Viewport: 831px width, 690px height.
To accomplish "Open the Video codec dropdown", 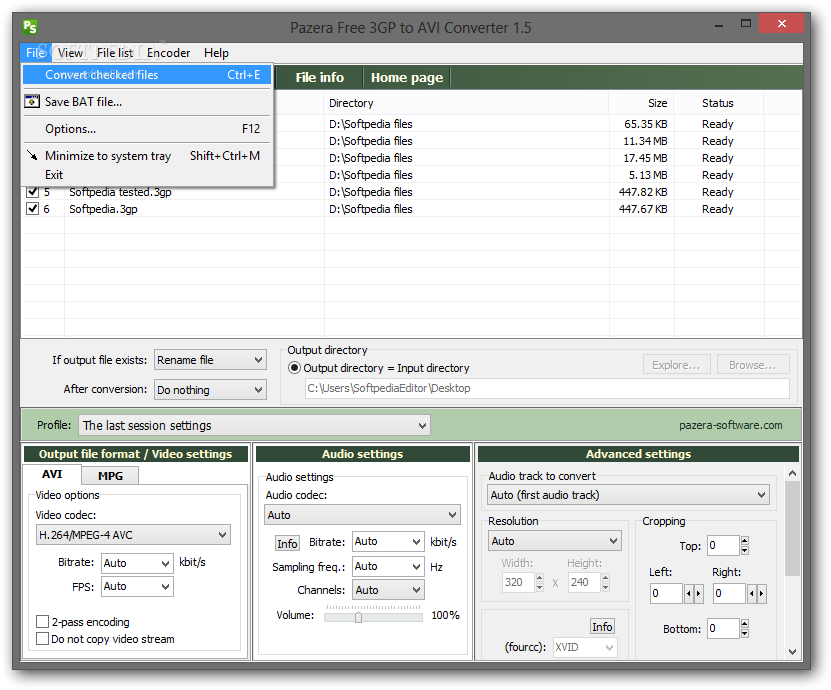I will (133, 535).
